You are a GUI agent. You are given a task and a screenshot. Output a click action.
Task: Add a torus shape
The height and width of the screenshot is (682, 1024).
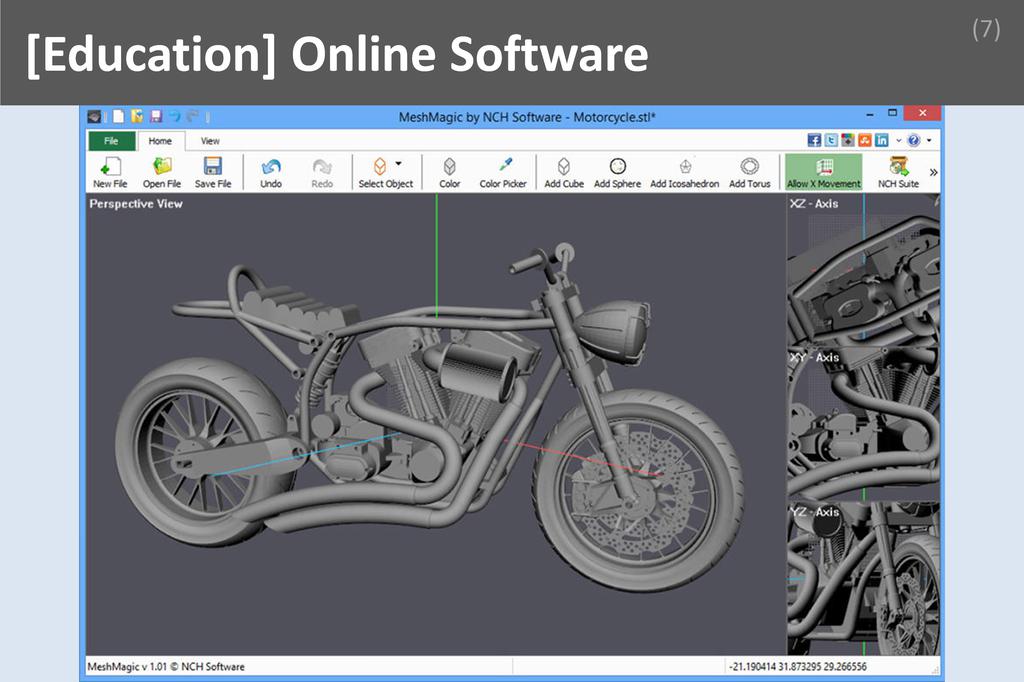coord(749,171)
